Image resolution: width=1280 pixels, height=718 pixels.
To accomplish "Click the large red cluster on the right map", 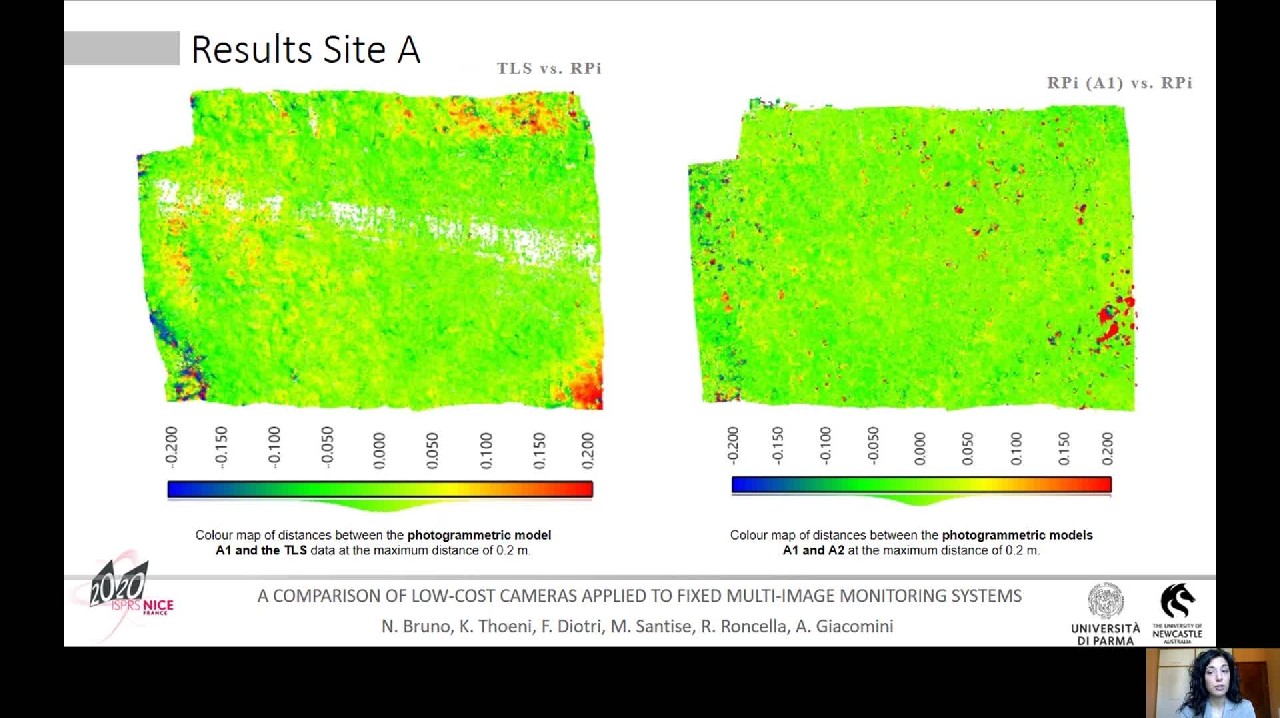I will click(x=1112, y=318).
